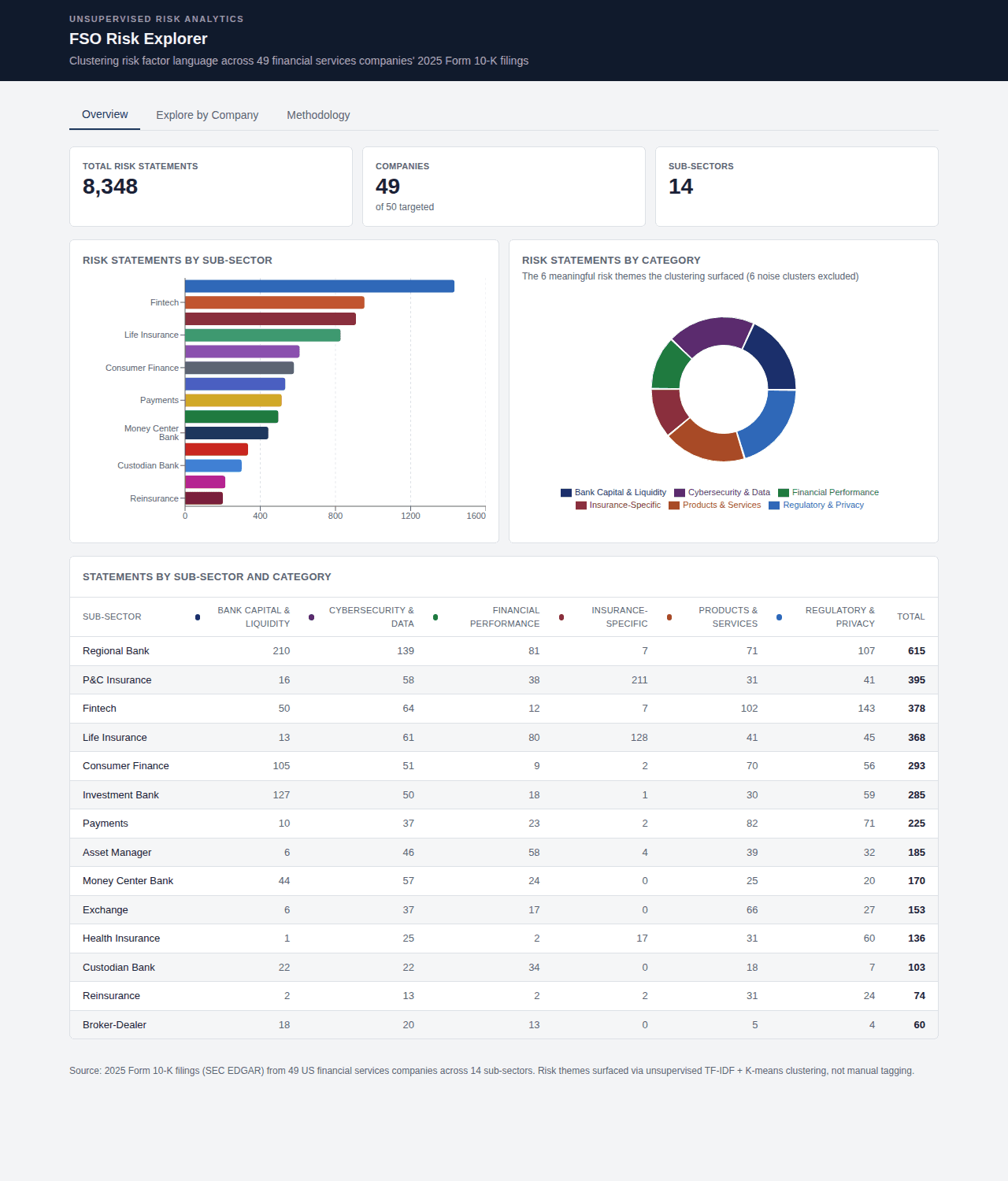Toggle the Regulatory & Privacy legend label
This screenshot has height=1181, width=1008.
tap(824, 505)
